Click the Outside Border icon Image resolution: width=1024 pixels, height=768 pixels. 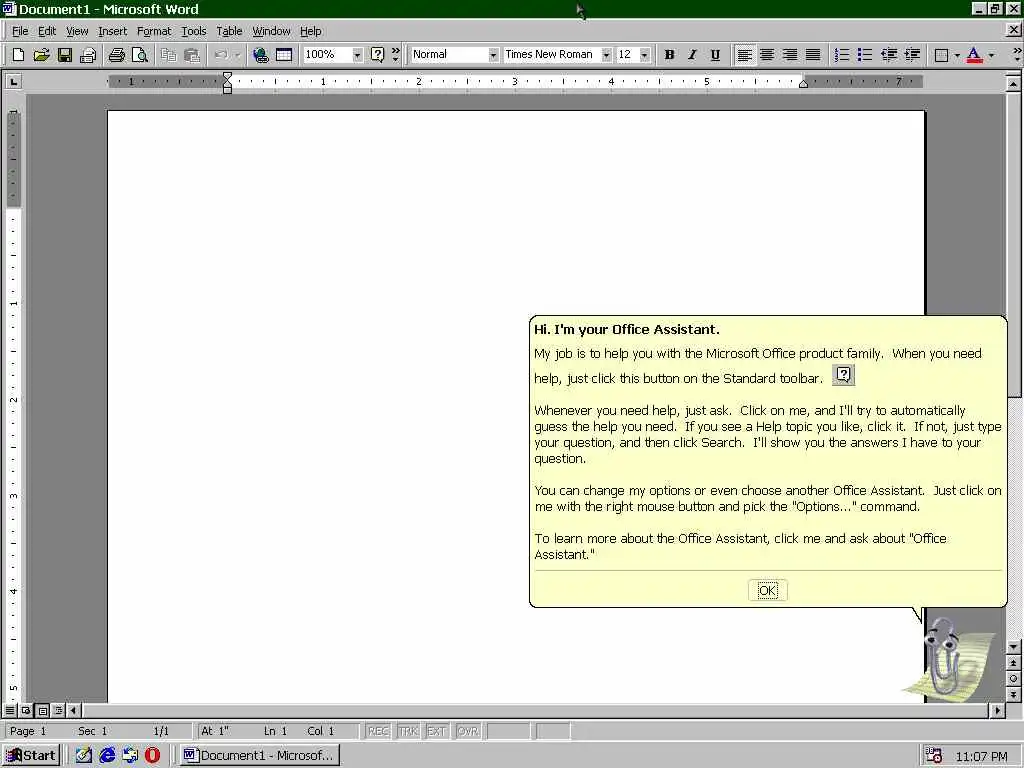[x=941, y=55]
